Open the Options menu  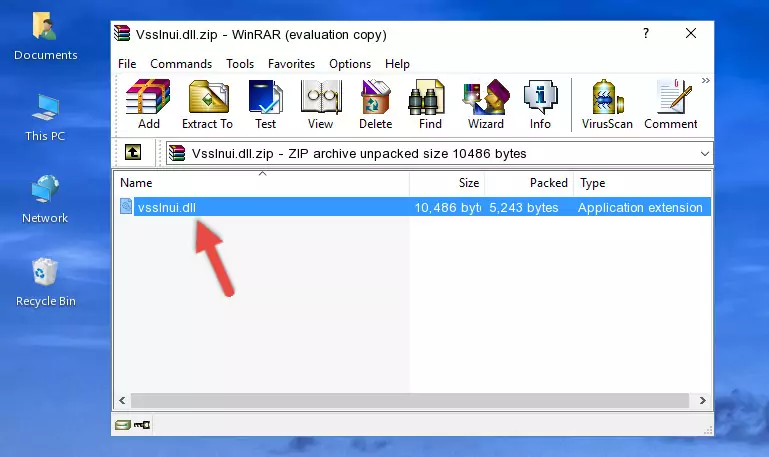click(x=350, y=64)
